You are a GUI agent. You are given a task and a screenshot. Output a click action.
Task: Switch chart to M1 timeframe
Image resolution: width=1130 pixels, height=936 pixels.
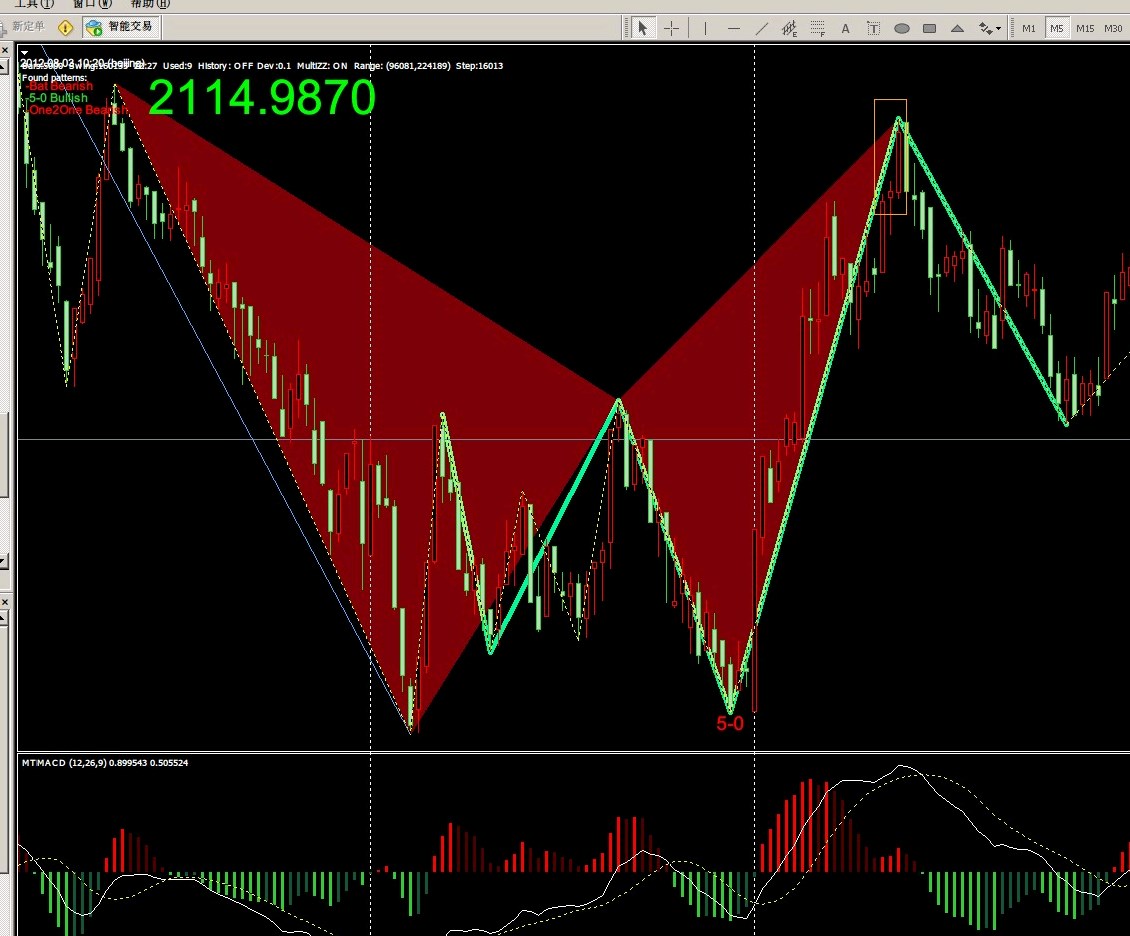click(x=1029, y=28)
